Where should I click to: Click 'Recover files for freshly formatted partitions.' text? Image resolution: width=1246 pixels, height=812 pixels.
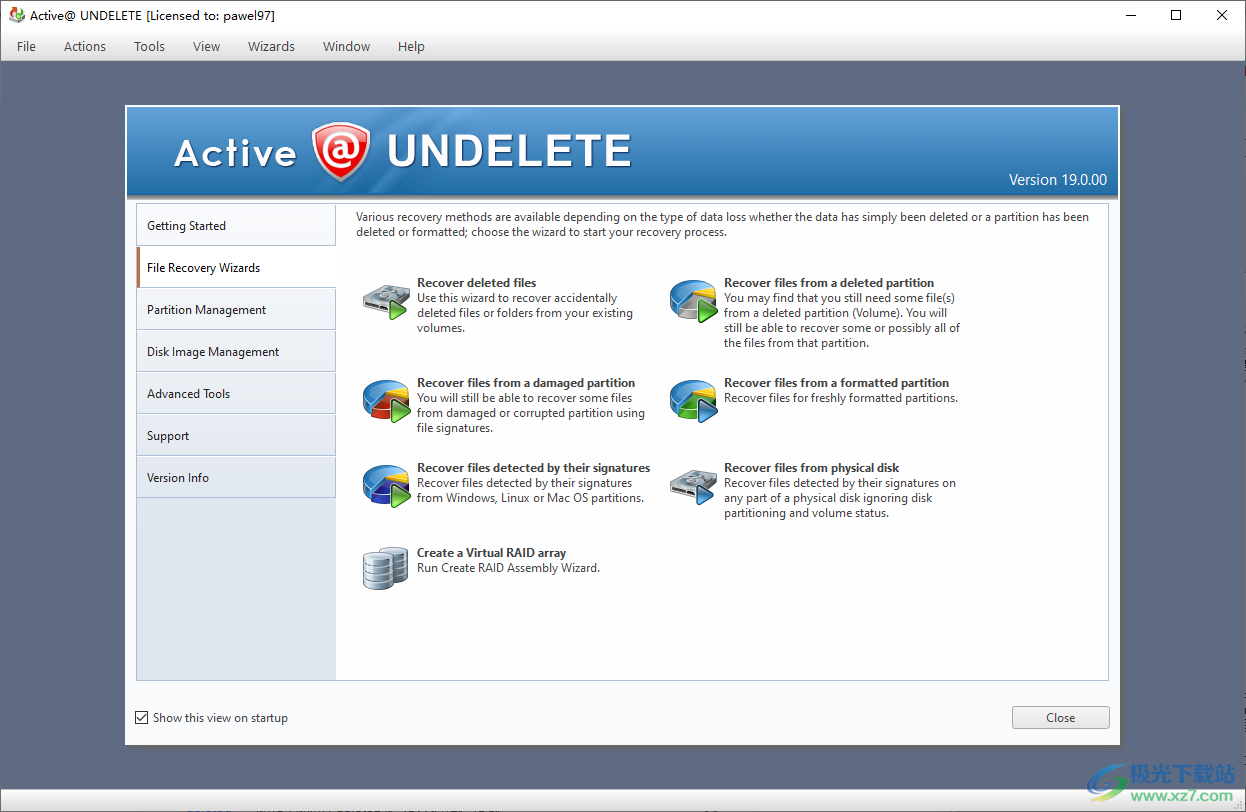(x=841, y=398)
